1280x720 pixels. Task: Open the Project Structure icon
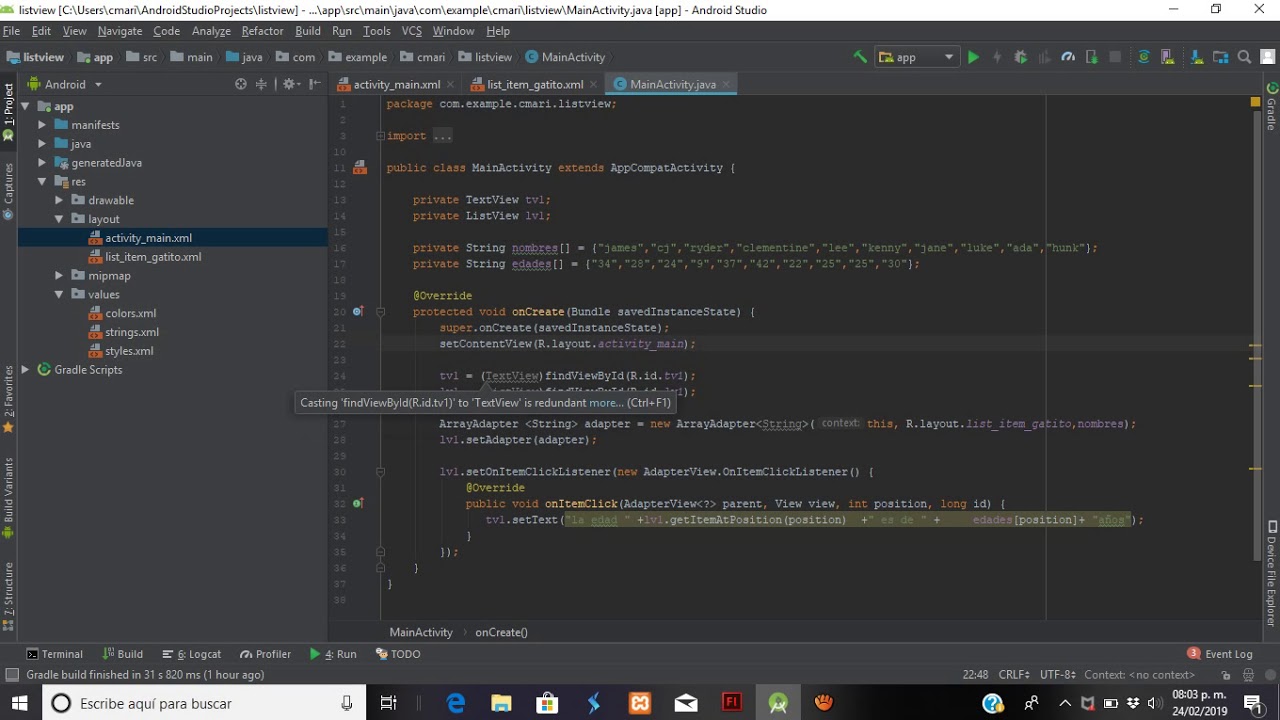pyautogui.click(x=1220, y=57)
